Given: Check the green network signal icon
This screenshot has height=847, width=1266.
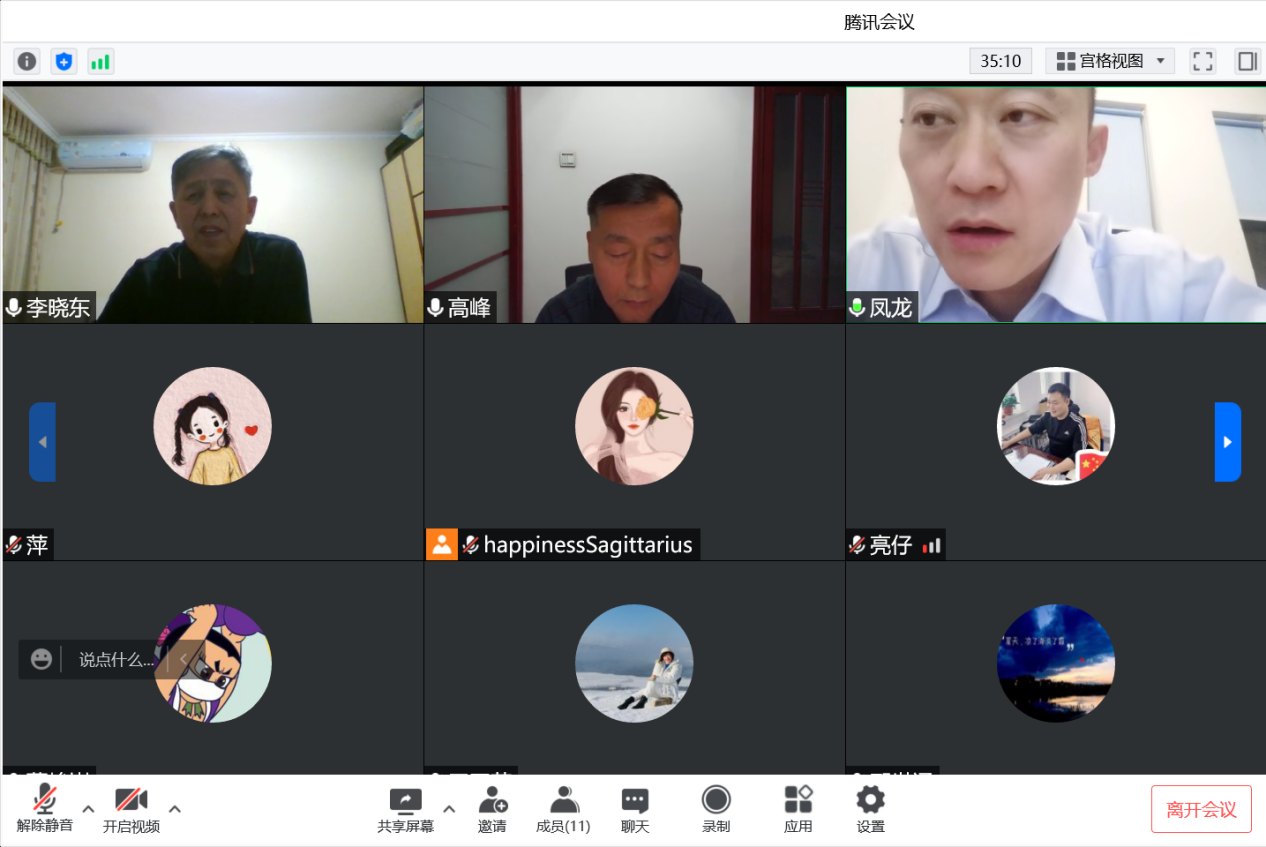Looking at the screenshot, I should click(x=100, y=61).
